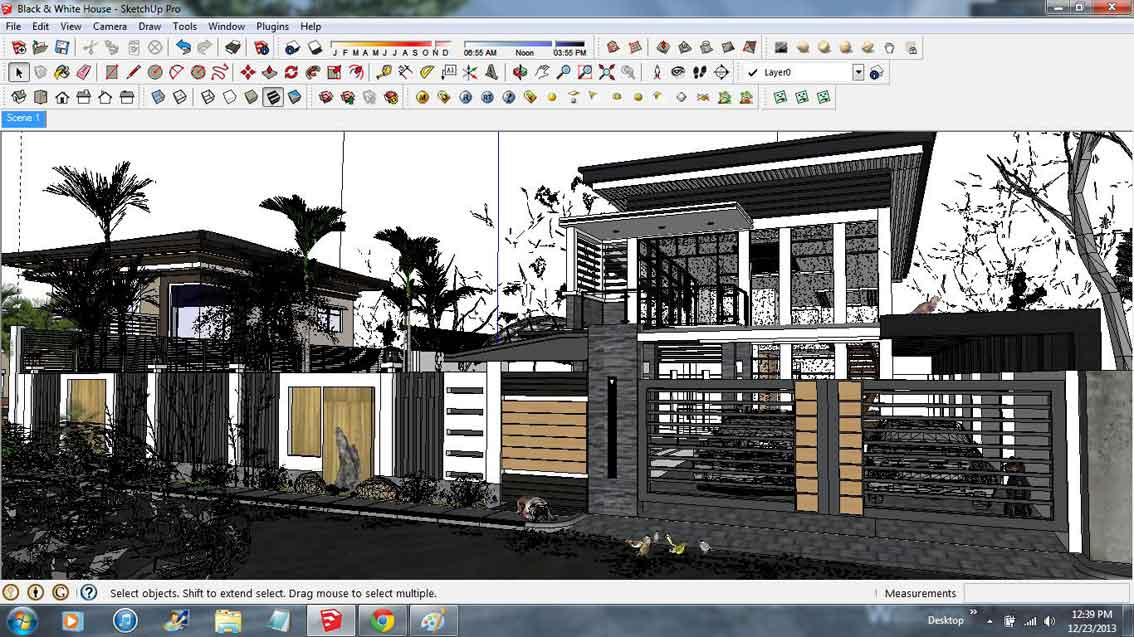
Task: Open the Layer0 dropdown arrow
Action: click(x=858, y=72)
